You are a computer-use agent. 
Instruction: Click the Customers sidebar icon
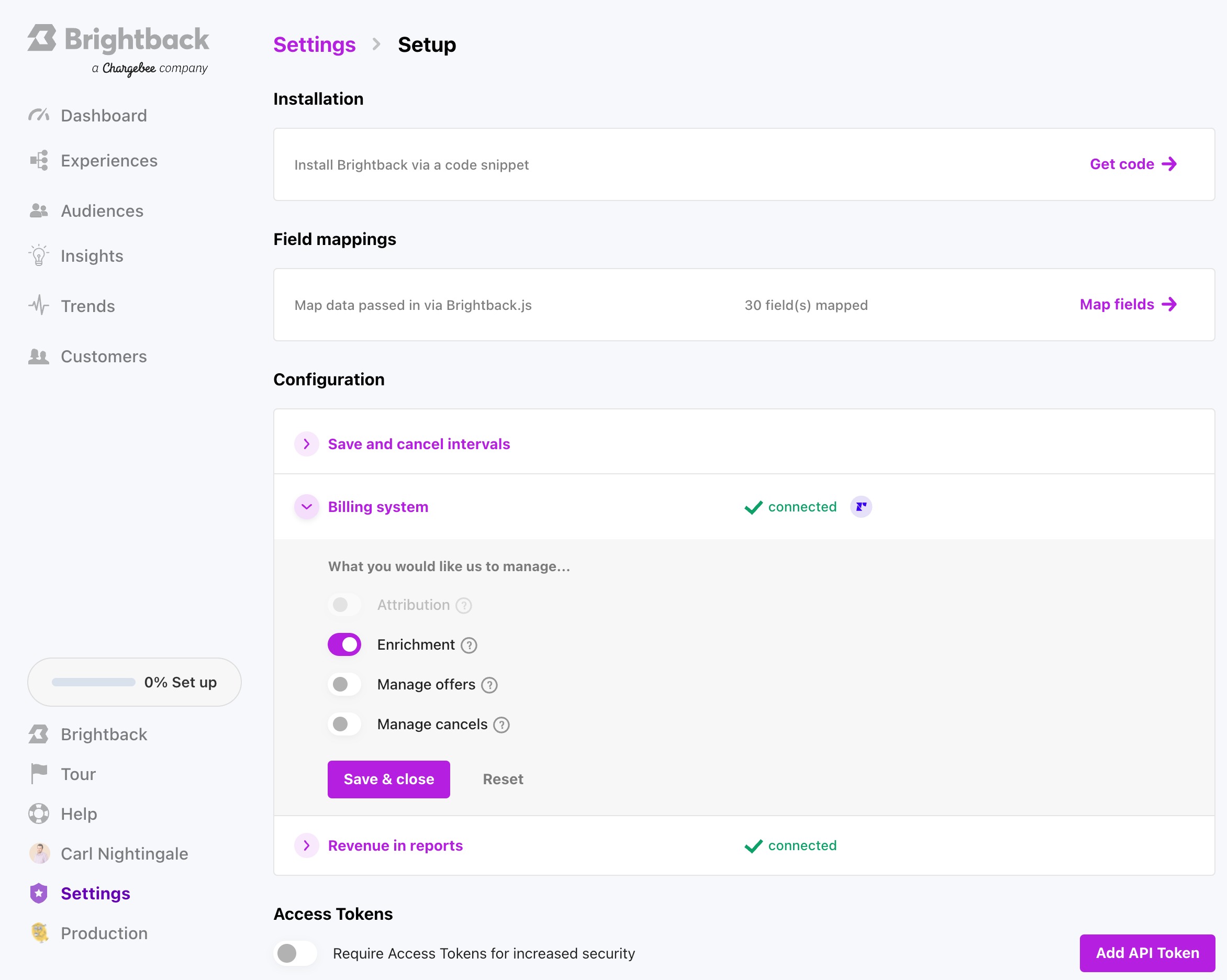[38, 357]
